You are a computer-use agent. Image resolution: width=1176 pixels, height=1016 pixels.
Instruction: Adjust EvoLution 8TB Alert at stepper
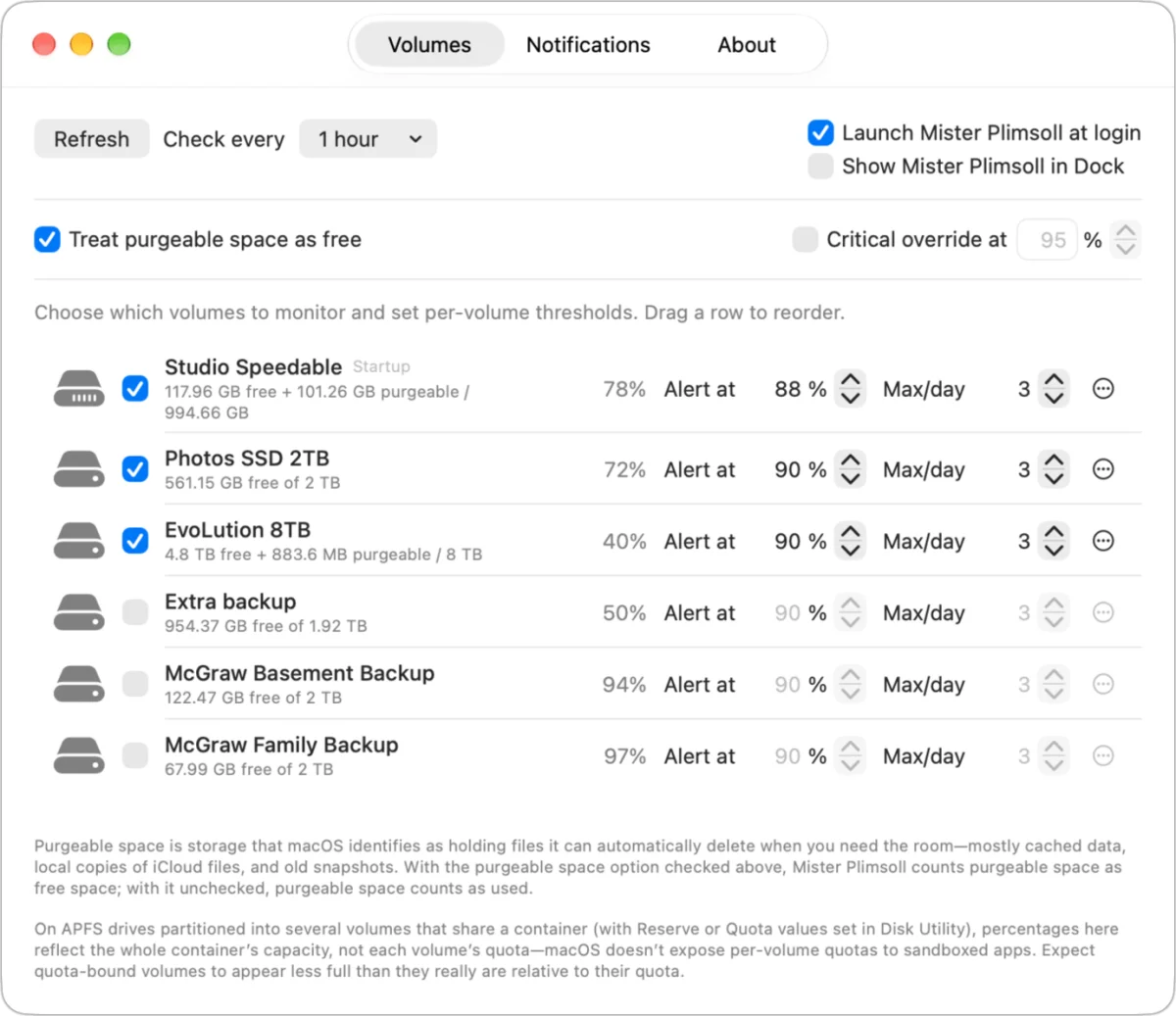(851, 541)
